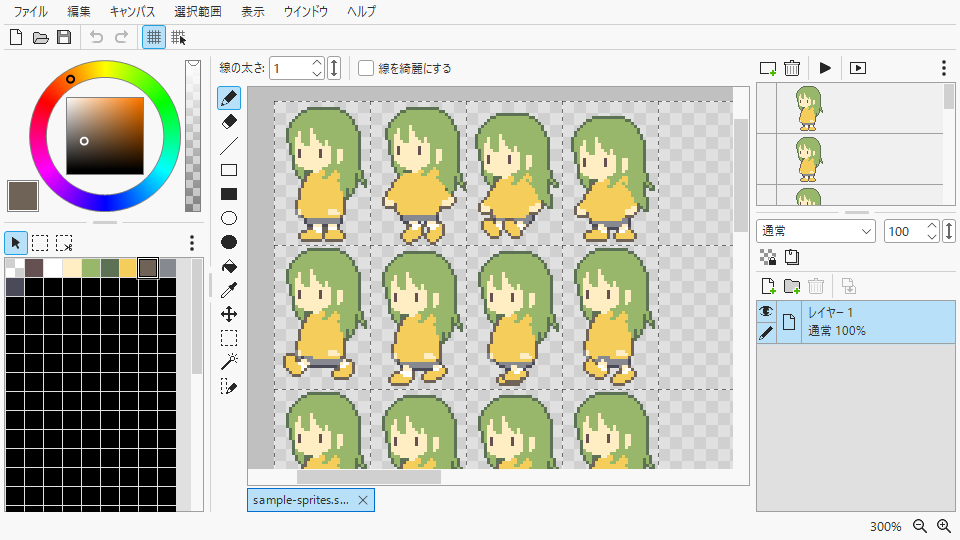Merge layer down icon

coord(849,286)
